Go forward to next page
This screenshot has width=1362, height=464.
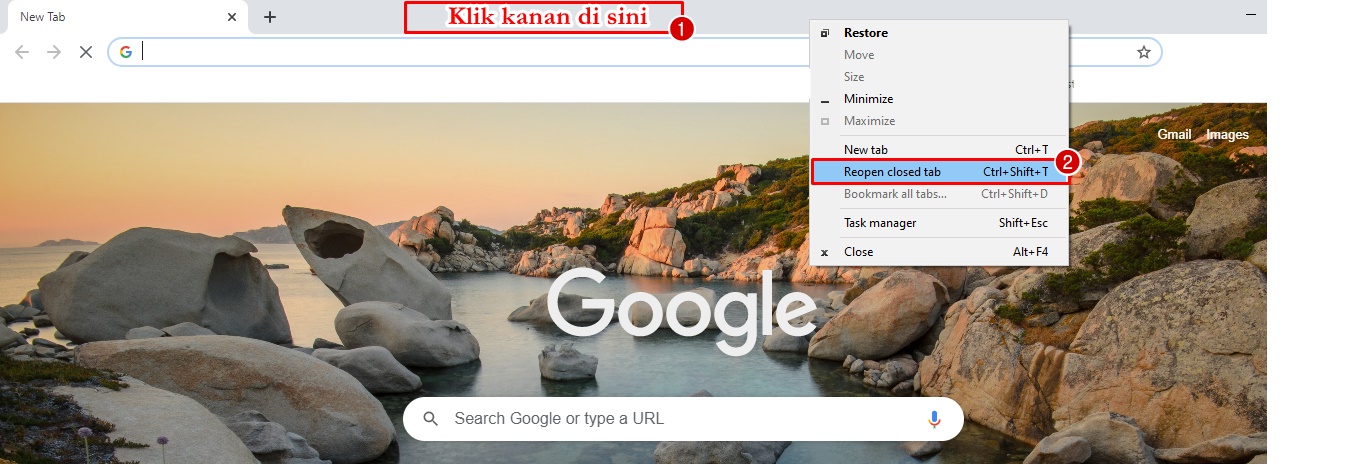54,52
